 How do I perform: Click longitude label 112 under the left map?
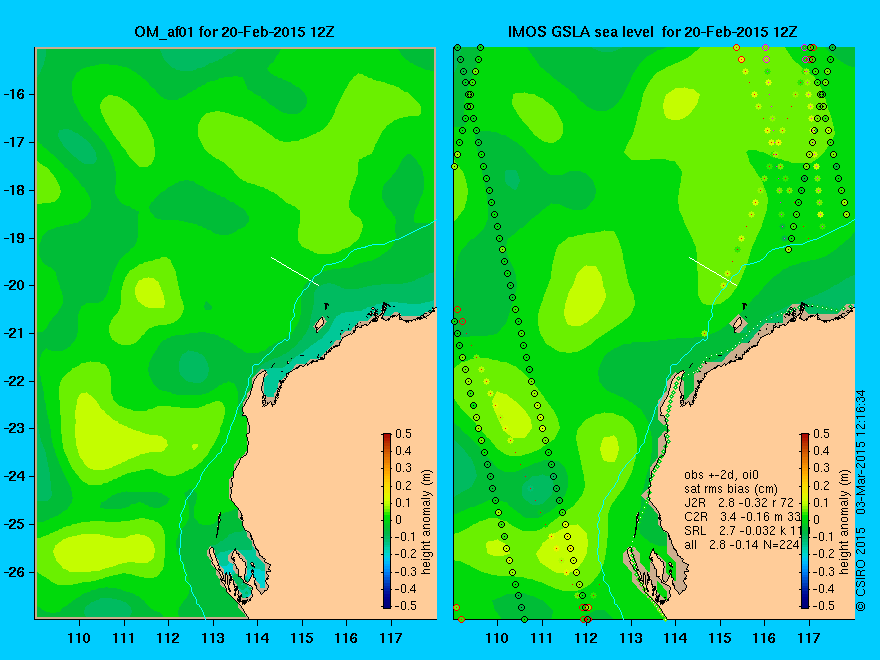(168, 638)
